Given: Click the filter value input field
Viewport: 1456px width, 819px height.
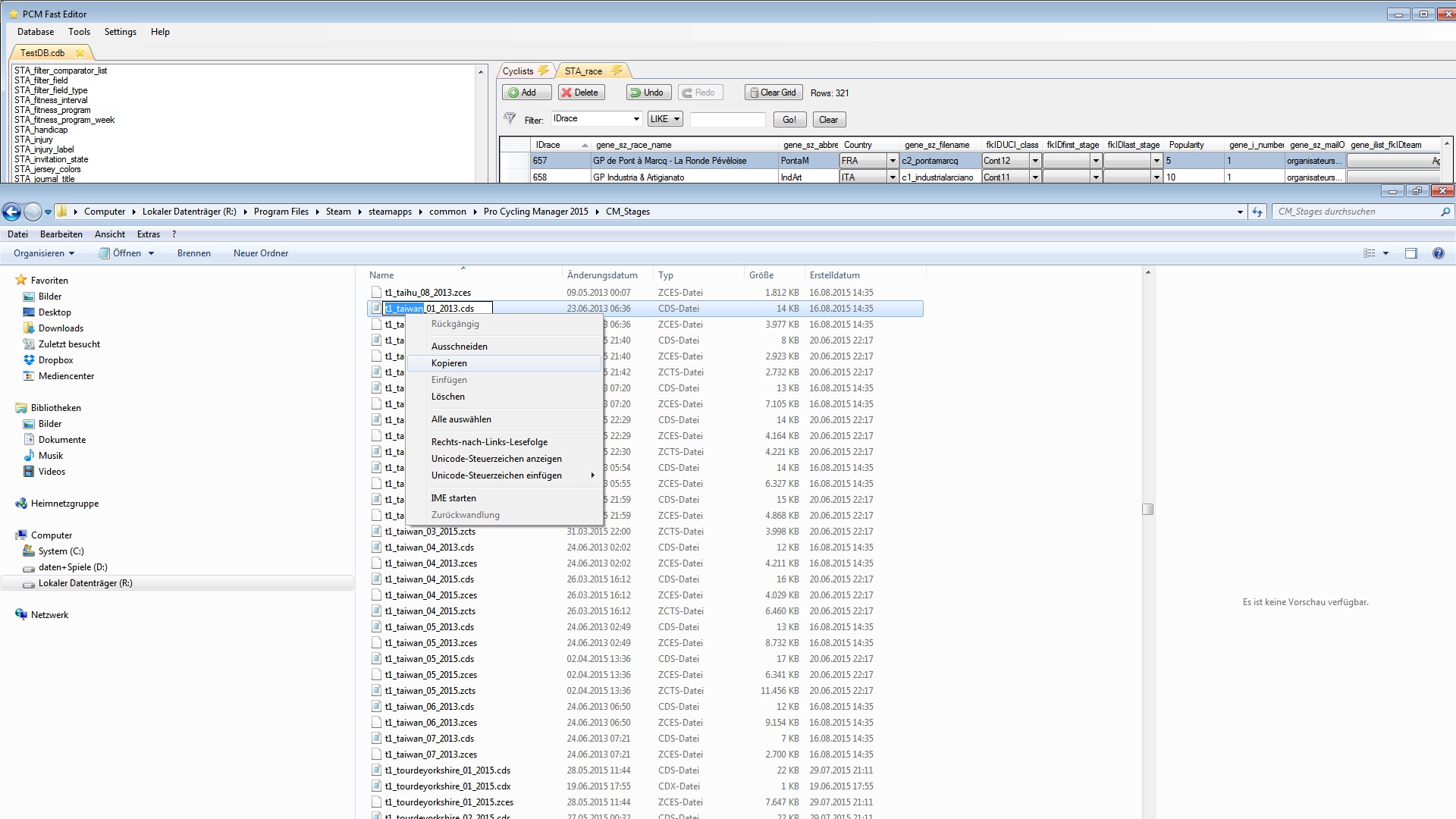Looking at the screenshot, I should [728, 120].
